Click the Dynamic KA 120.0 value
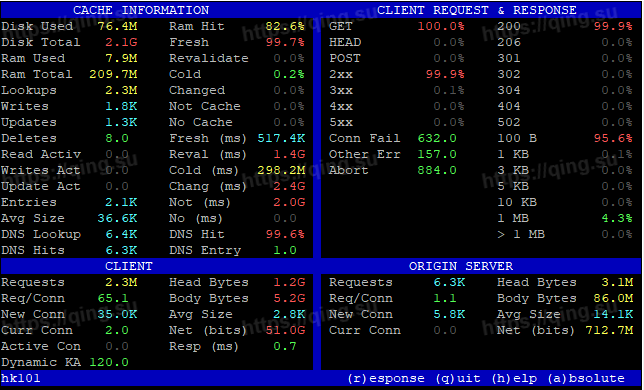Image resolution: width=644 pixels, height=390 pixels. coord(109,362)
